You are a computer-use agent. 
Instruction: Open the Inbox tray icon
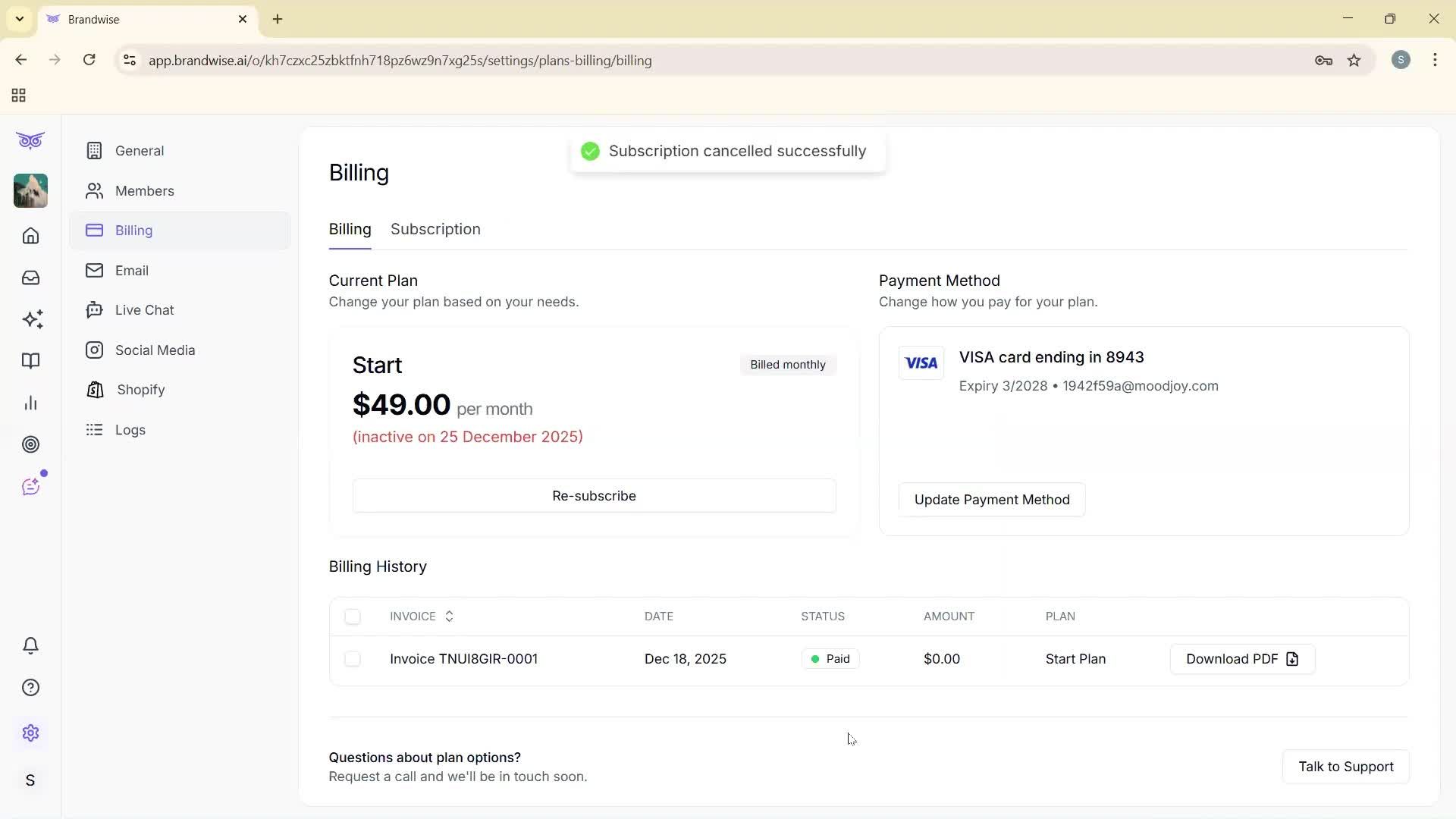30,278
